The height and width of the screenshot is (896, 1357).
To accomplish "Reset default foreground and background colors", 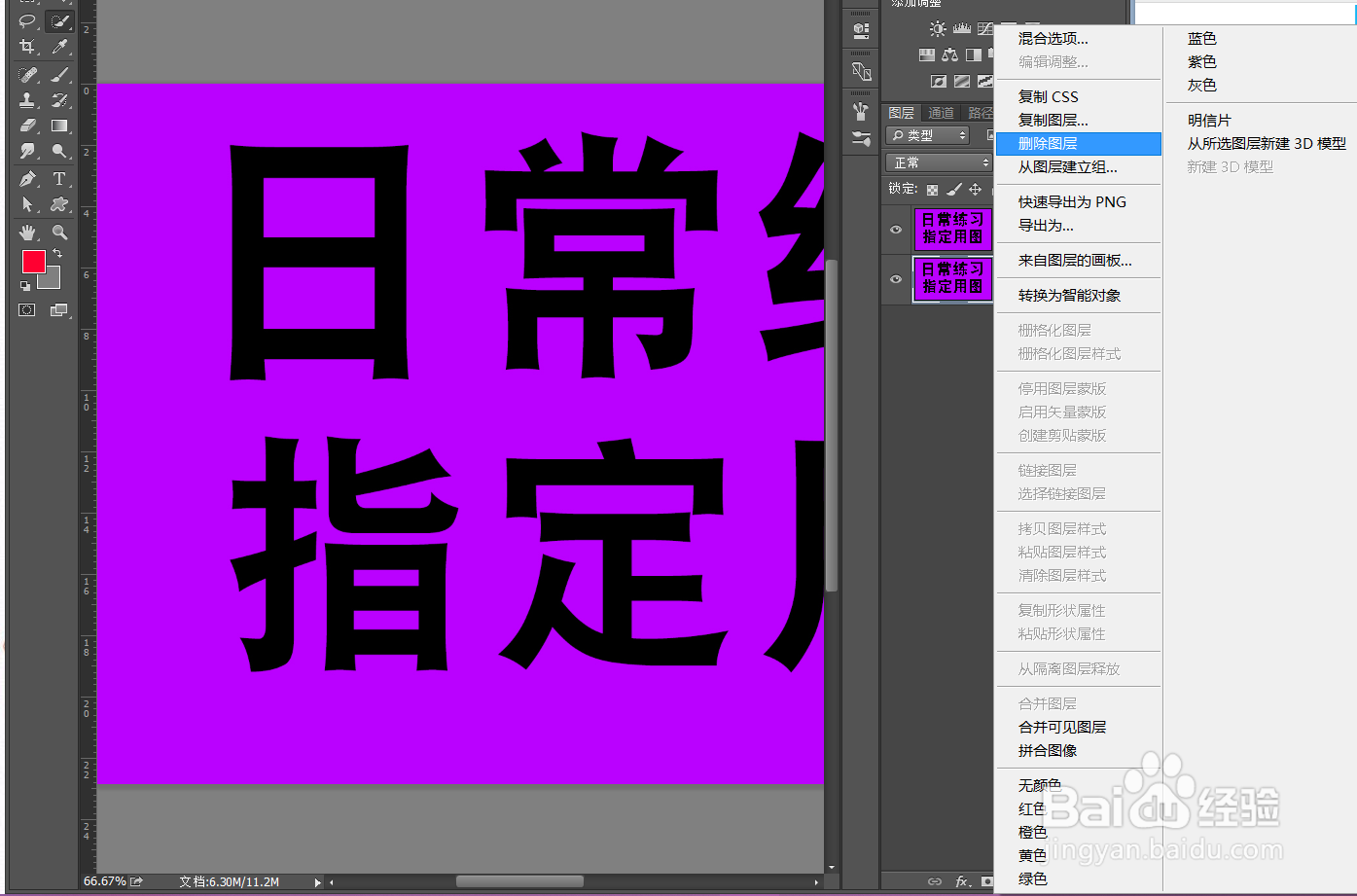I will pos(24,286).
